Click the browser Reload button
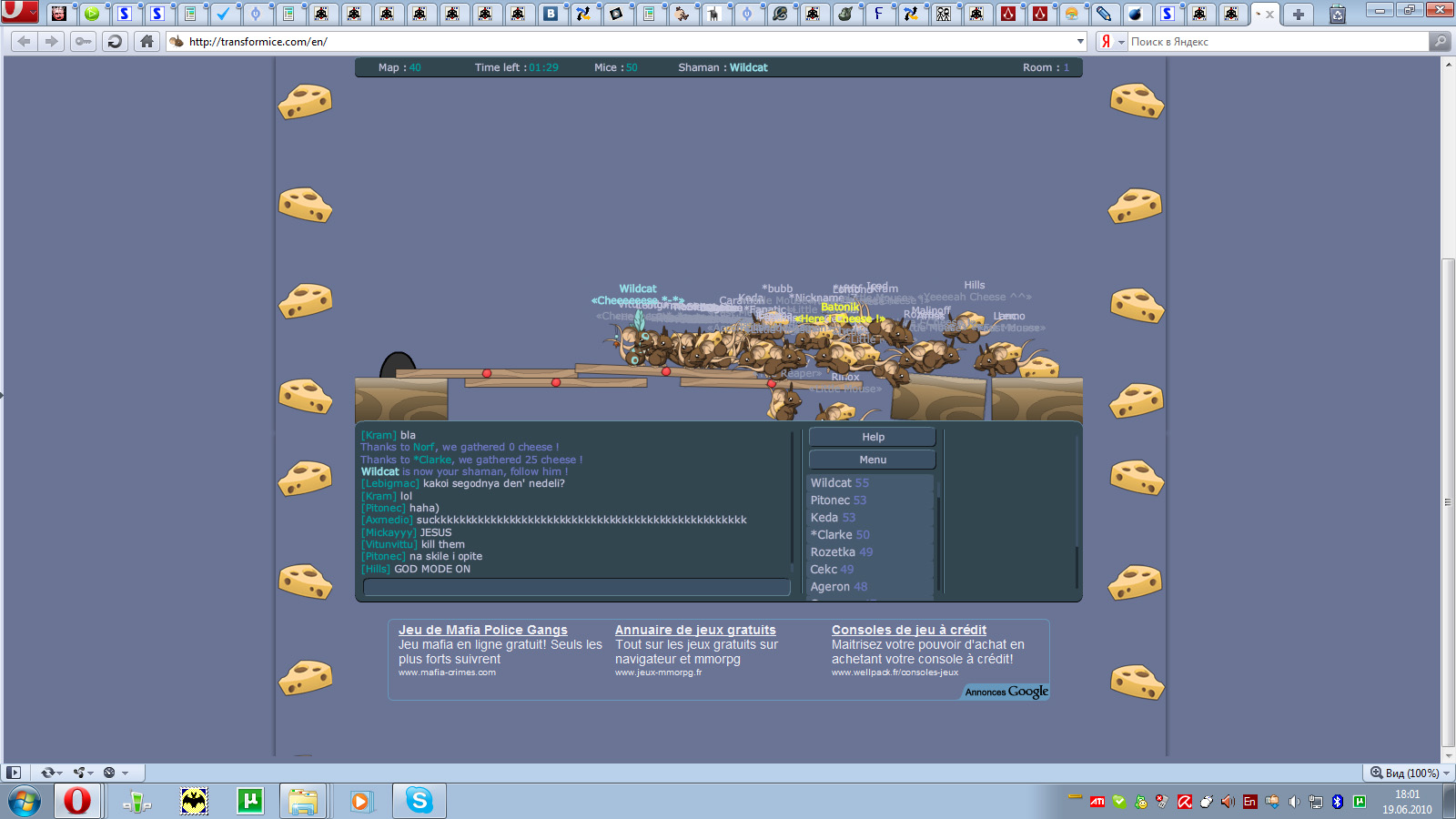Screen dimensions: 1456x819 pos(115,42)
